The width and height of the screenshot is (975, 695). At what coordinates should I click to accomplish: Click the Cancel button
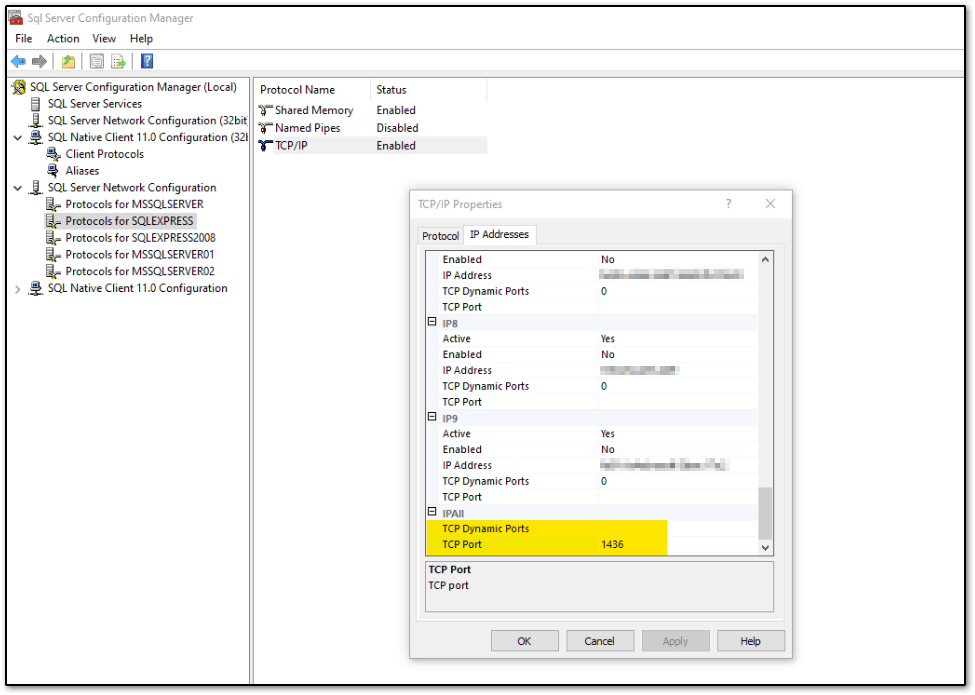599,641
